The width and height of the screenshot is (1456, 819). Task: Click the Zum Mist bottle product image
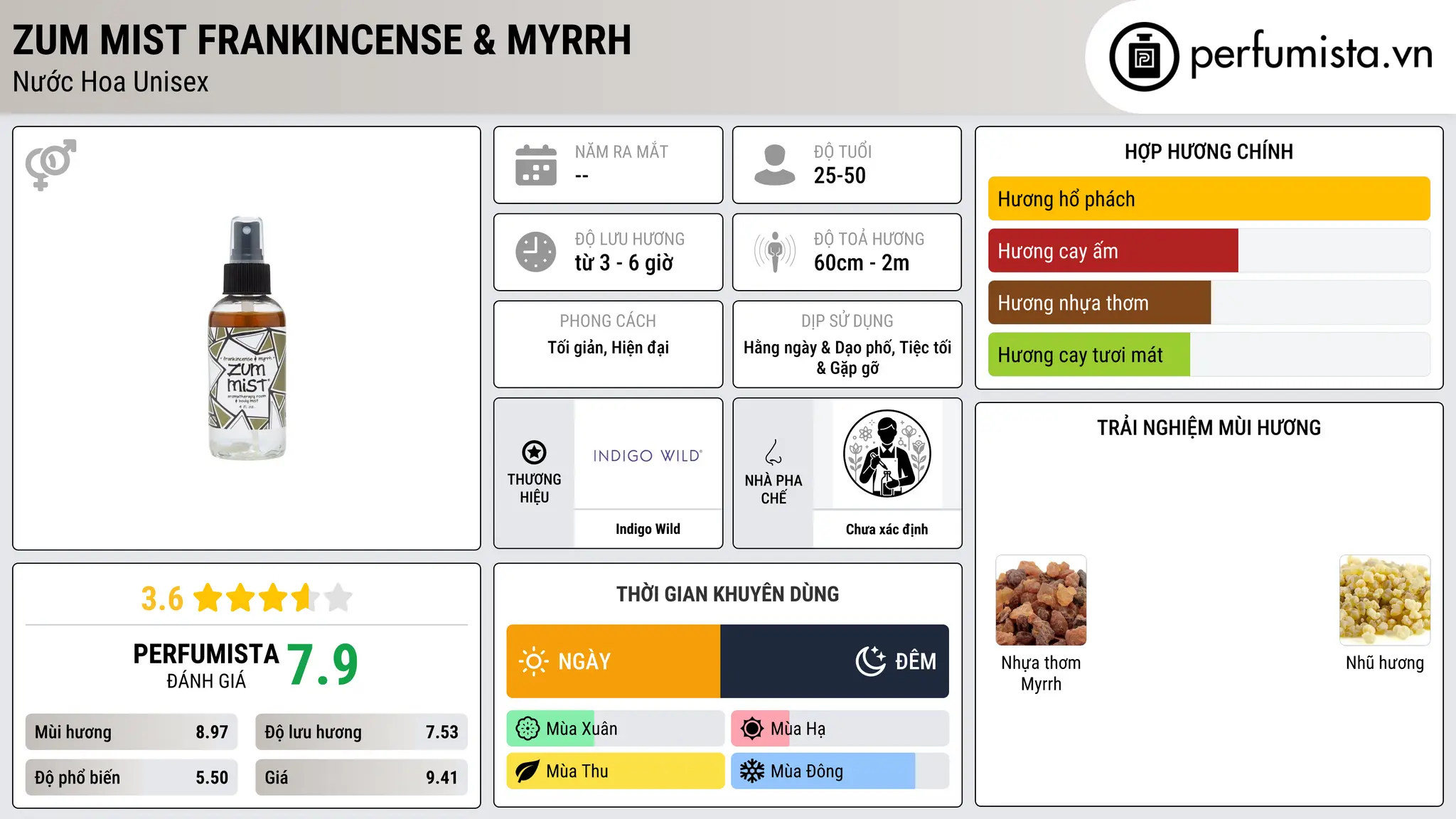point(247,338)
